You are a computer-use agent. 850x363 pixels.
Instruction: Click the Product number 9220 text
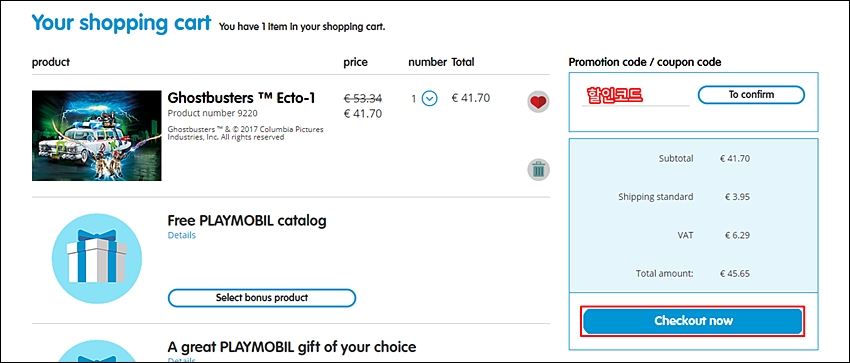point(212,113)
